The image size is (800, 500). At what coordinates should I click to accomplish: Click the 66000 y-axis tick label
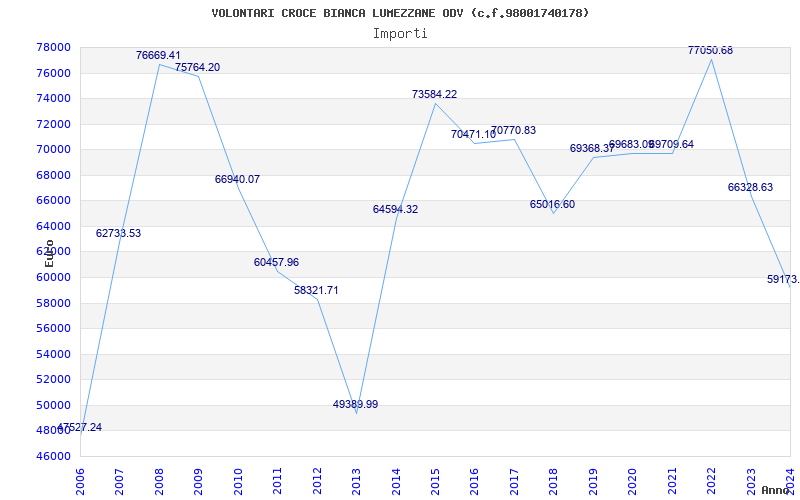coord(53,201)
